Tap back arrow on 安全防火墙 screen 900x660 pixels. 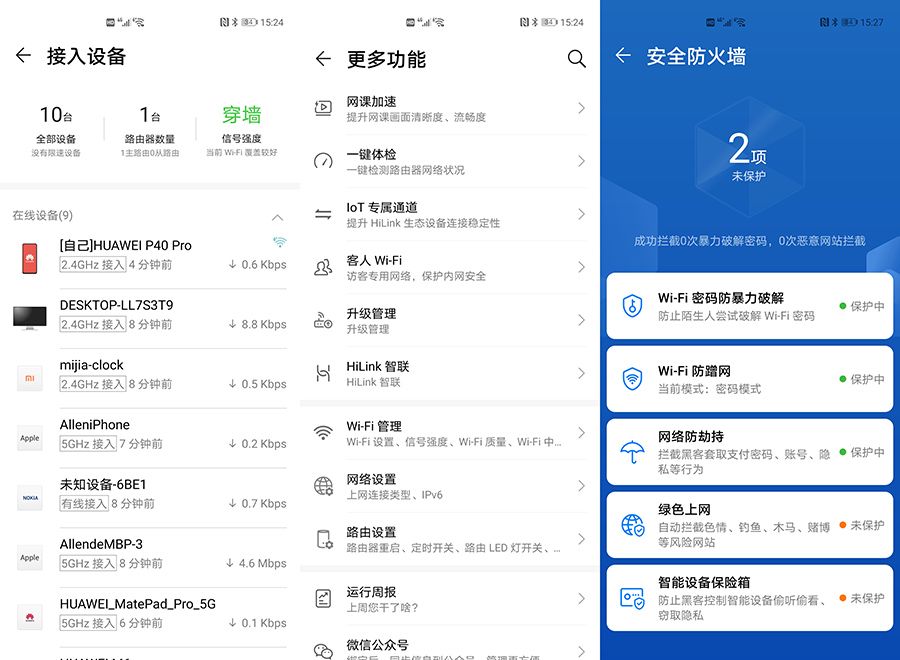point(623,56)
